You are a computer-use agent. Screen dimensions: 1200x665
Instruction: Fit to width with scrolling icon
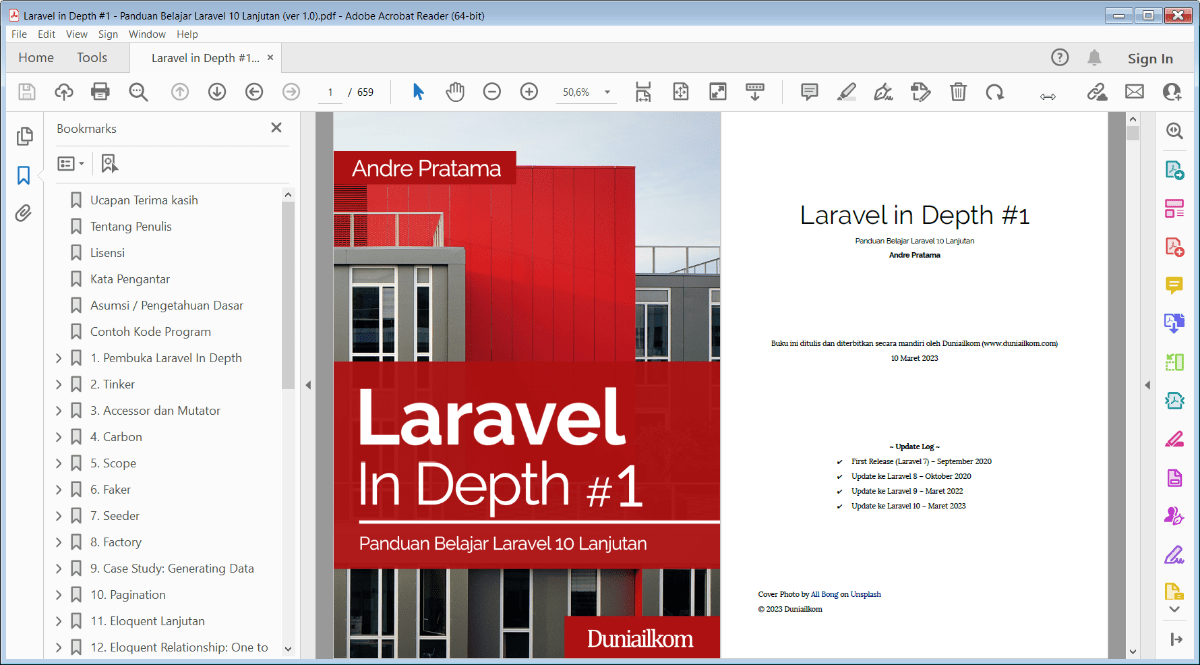click(x=643, y=92)
